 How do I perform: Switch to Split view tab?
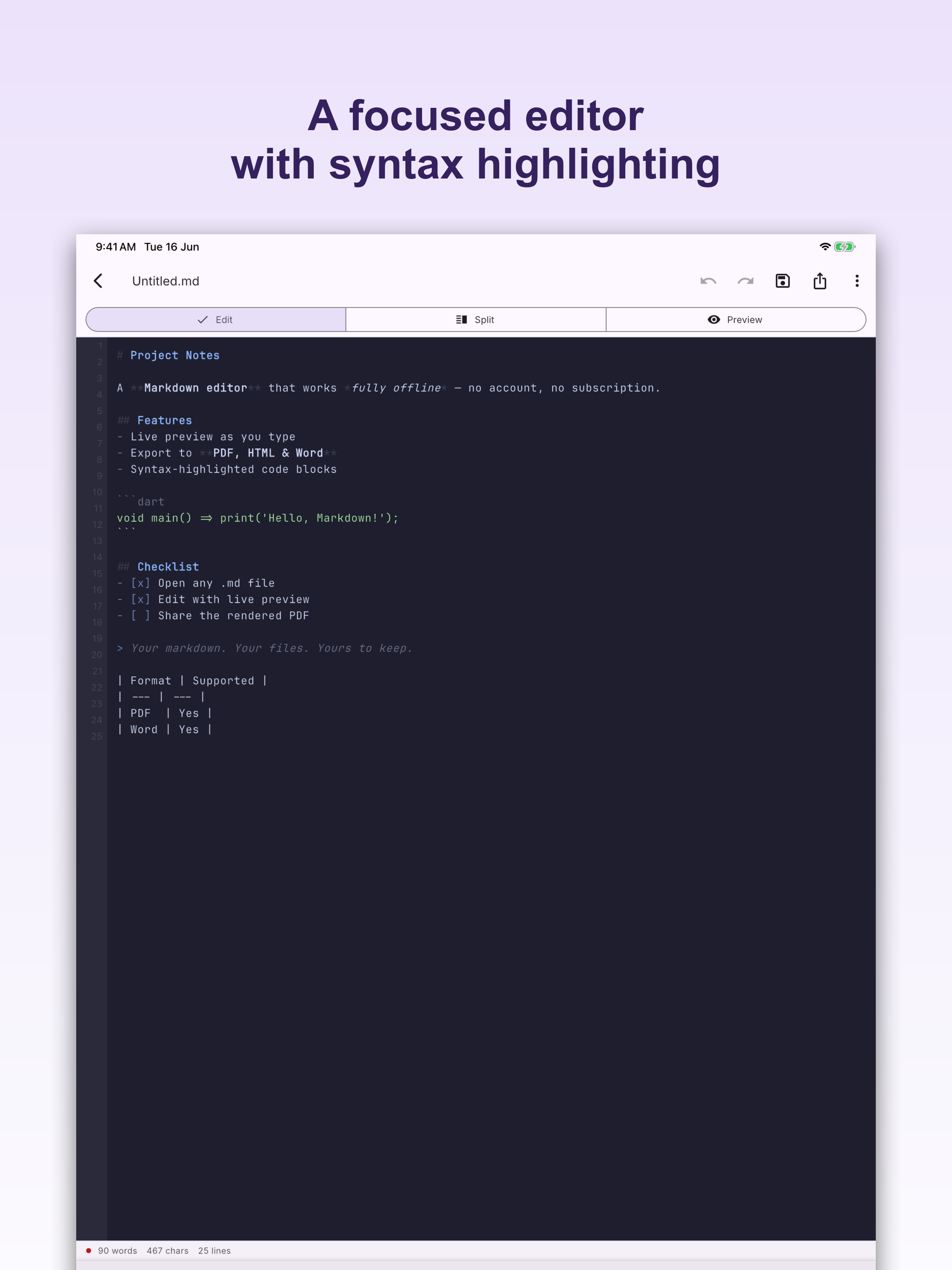[x=476, y=320]
